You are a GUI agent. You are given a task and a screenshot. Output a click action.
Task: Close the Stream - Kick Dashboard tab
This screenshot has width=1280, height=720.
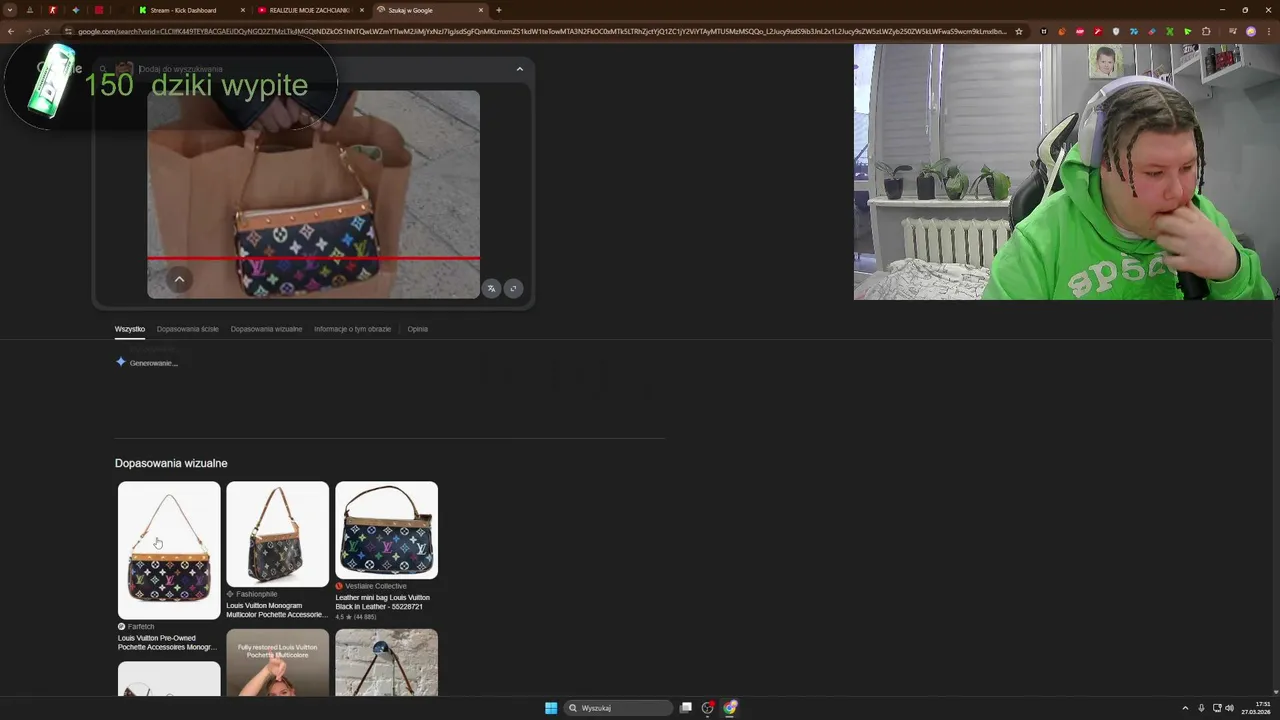(x=243, y=10)
